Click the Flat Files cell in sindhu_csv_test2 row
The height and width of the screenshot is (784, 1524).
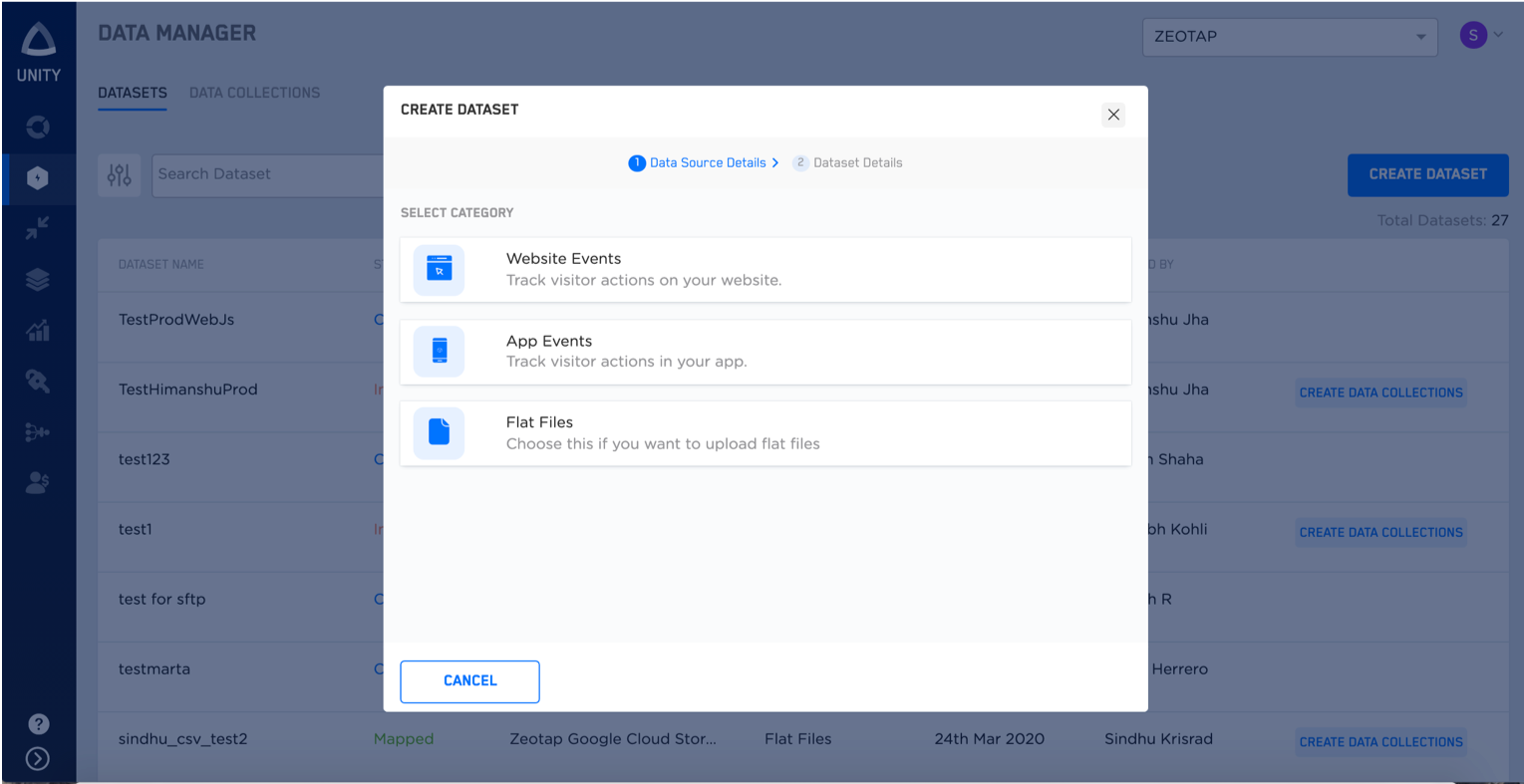(798, 739)
